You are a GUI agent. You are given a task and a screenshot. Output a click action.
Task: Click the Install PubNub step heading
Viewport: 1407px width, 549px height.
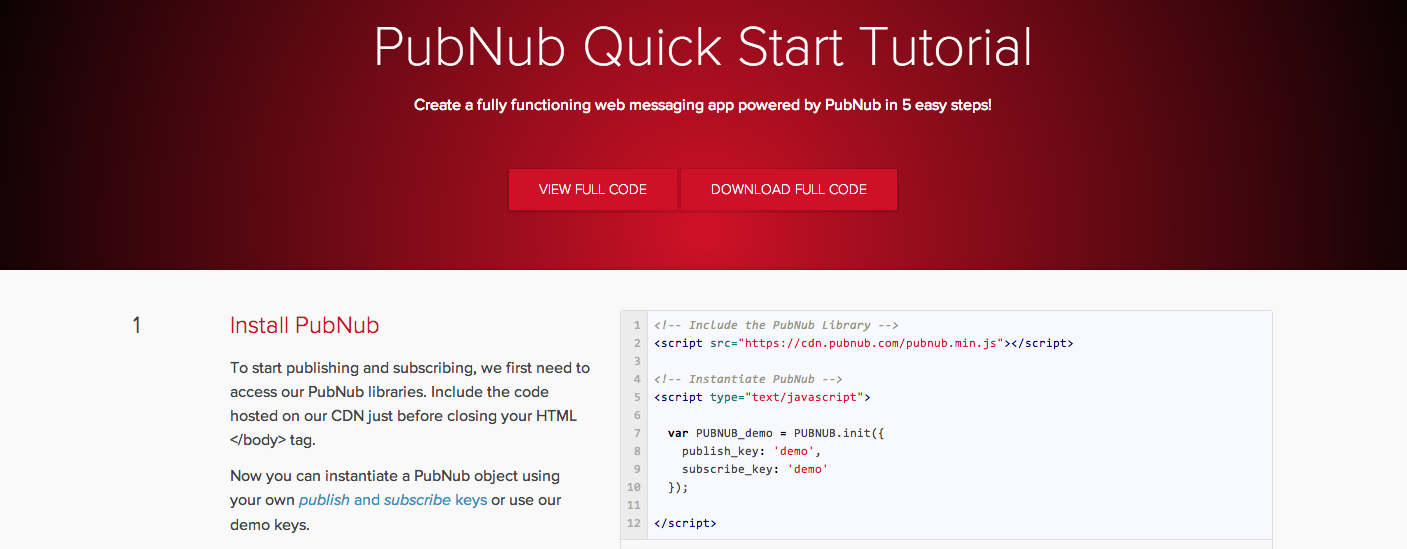(x=304, y=325)
